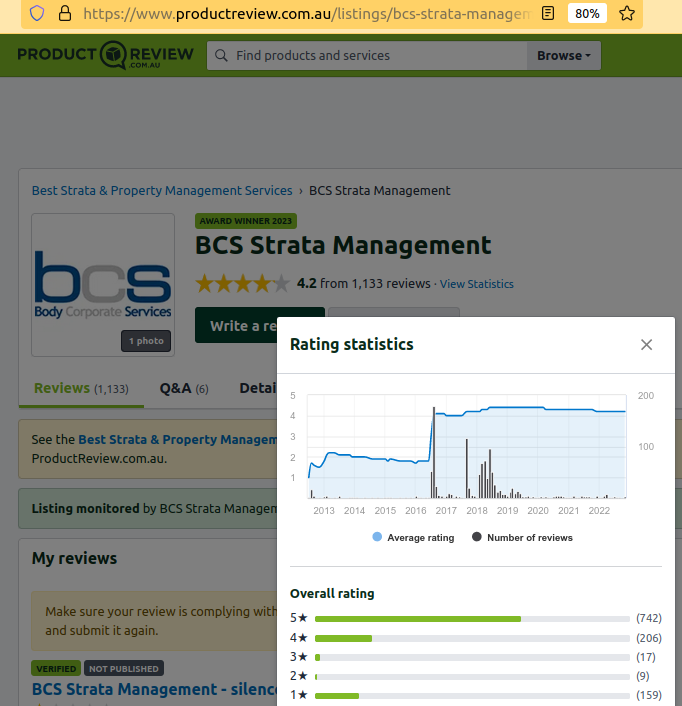Click the 3 star rating bar
The image size is (682, 706).
(472, 658)
